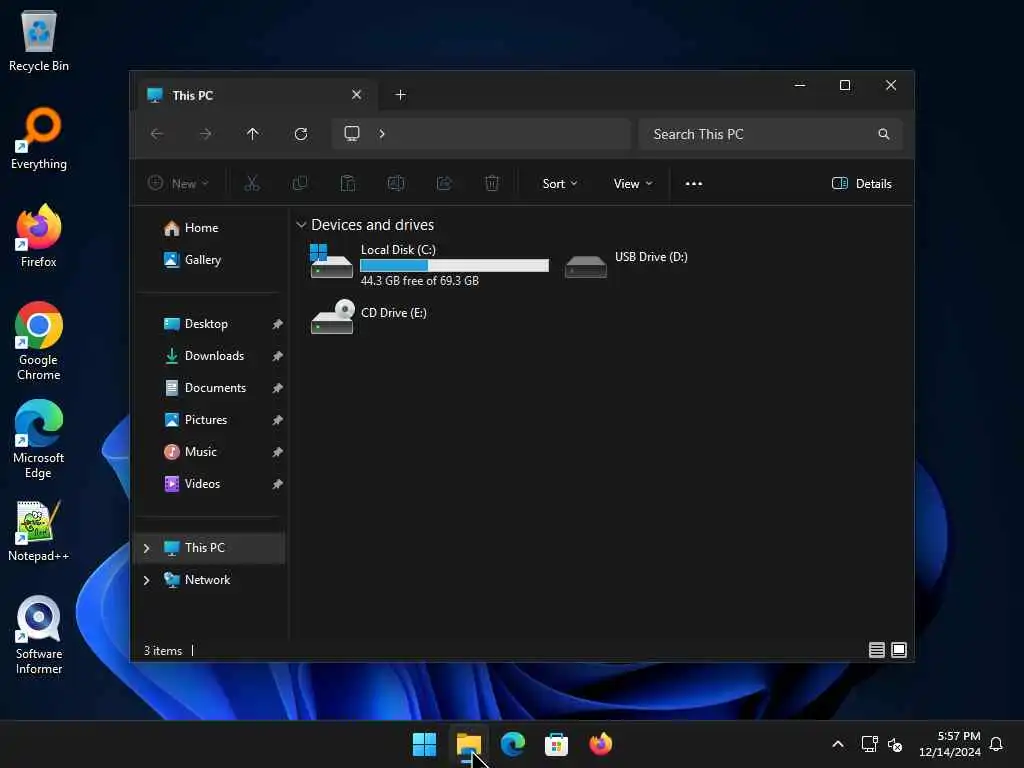The height and width of the screenshot is (768, 1024).
Task: Add a new tab with plus button
Action: click(x=400, y=95)
